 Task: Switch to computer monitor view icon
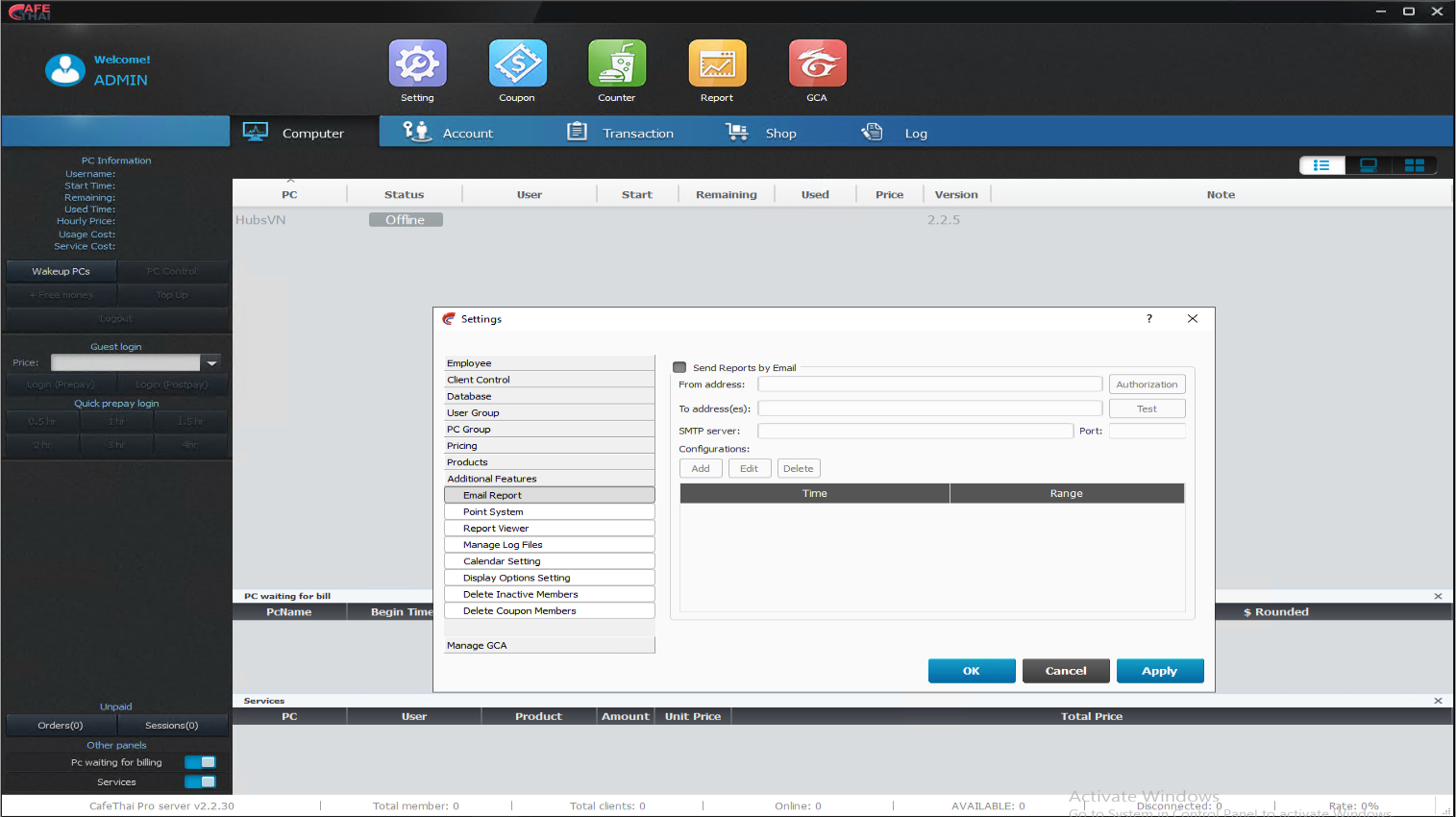coord(1368,165)
